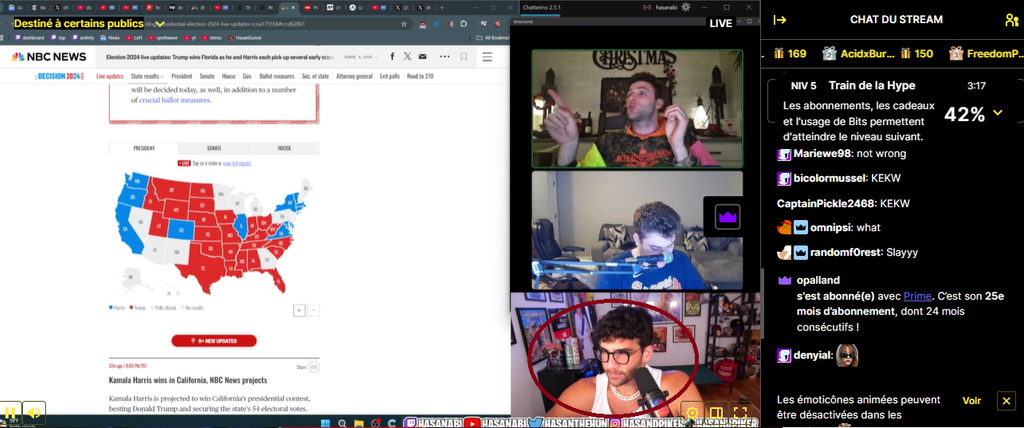The width and height of the screenshot is (1024, 428).
Task: Toggle theater mode in the player
Action: point(716,412)
